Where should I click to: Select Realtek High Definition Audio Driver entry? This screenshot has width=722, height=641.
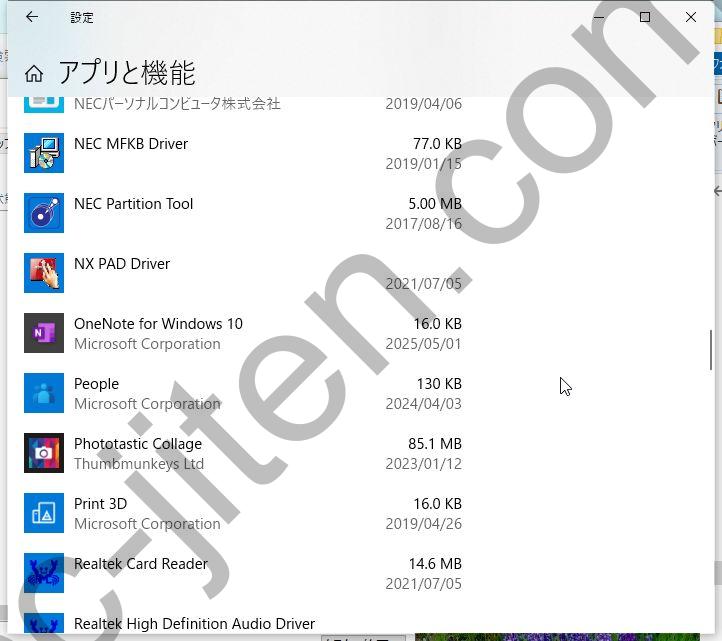pos(194,624)
